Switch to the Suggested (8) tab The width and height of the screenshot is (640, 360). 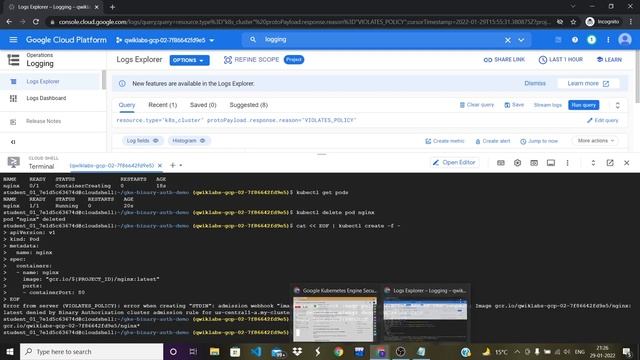click(249, 105)
